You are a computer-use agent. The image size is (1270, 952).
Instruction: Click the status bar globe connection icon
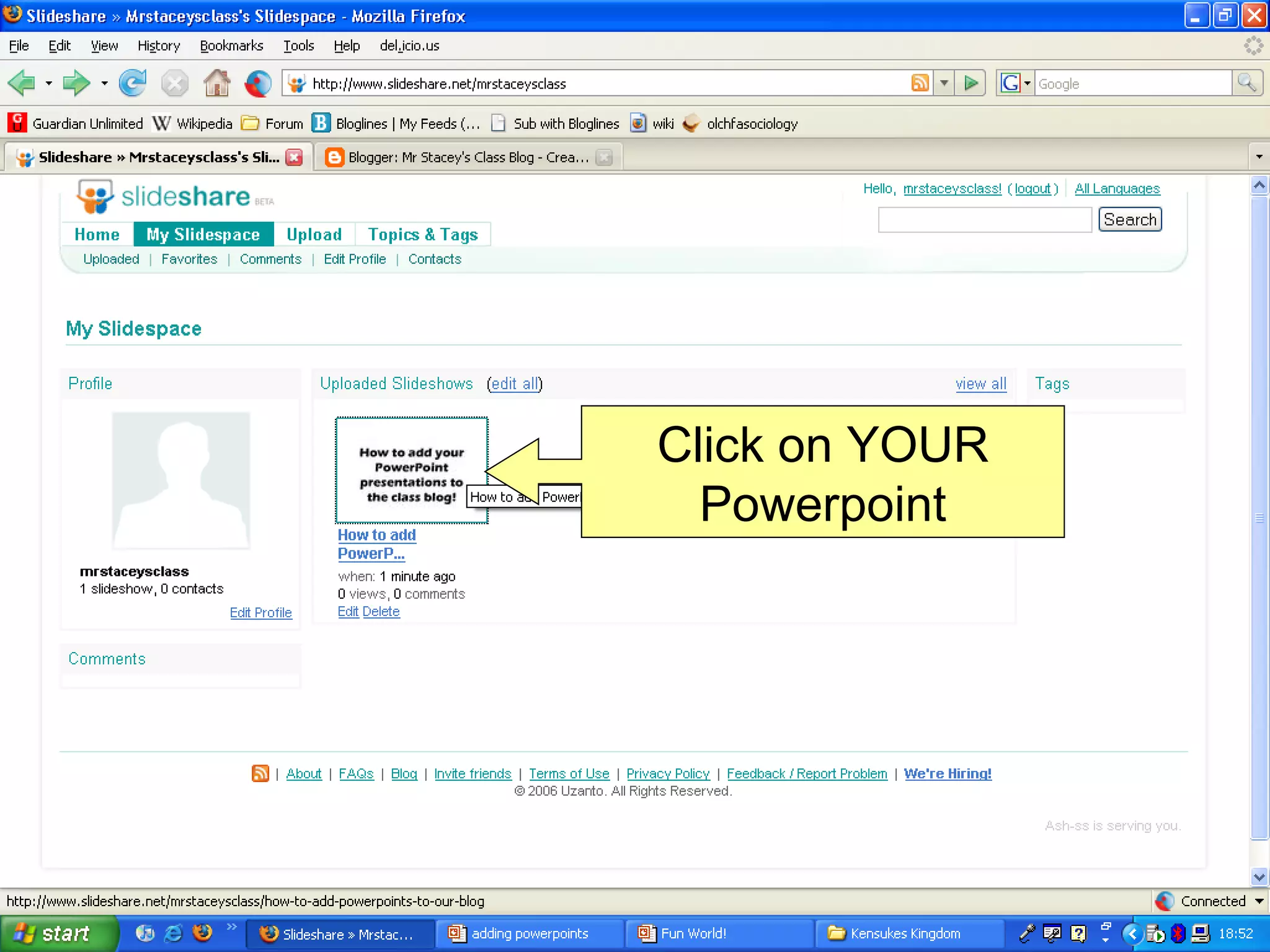[1165, 901]
